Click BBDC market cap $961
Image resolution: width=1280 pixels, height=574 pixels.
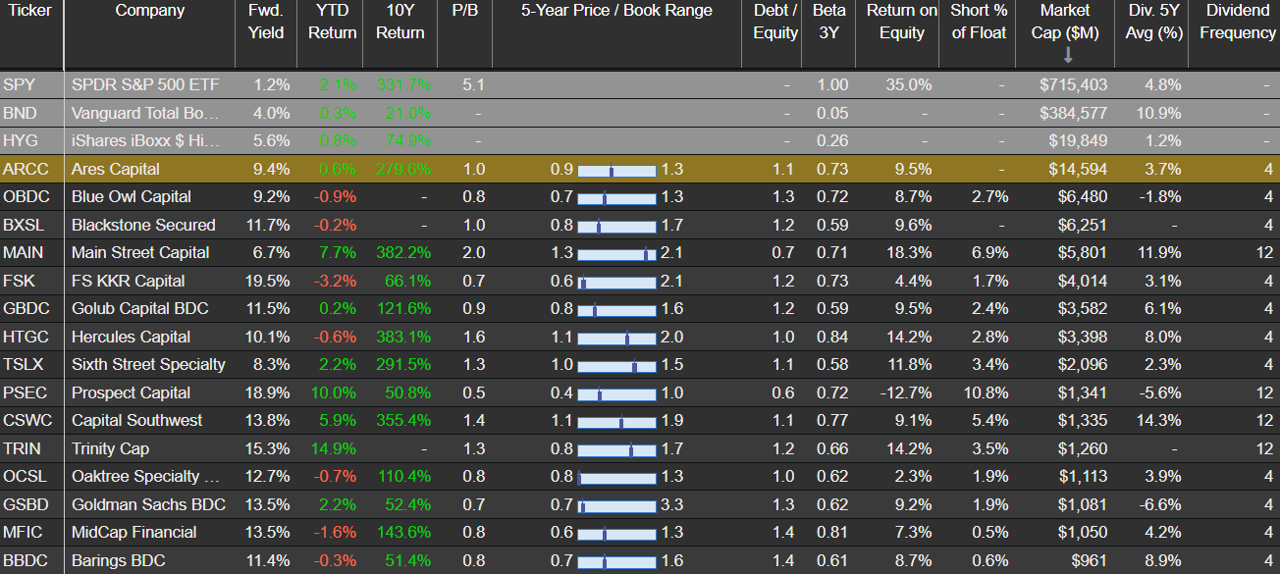(x=1090, y=561)
